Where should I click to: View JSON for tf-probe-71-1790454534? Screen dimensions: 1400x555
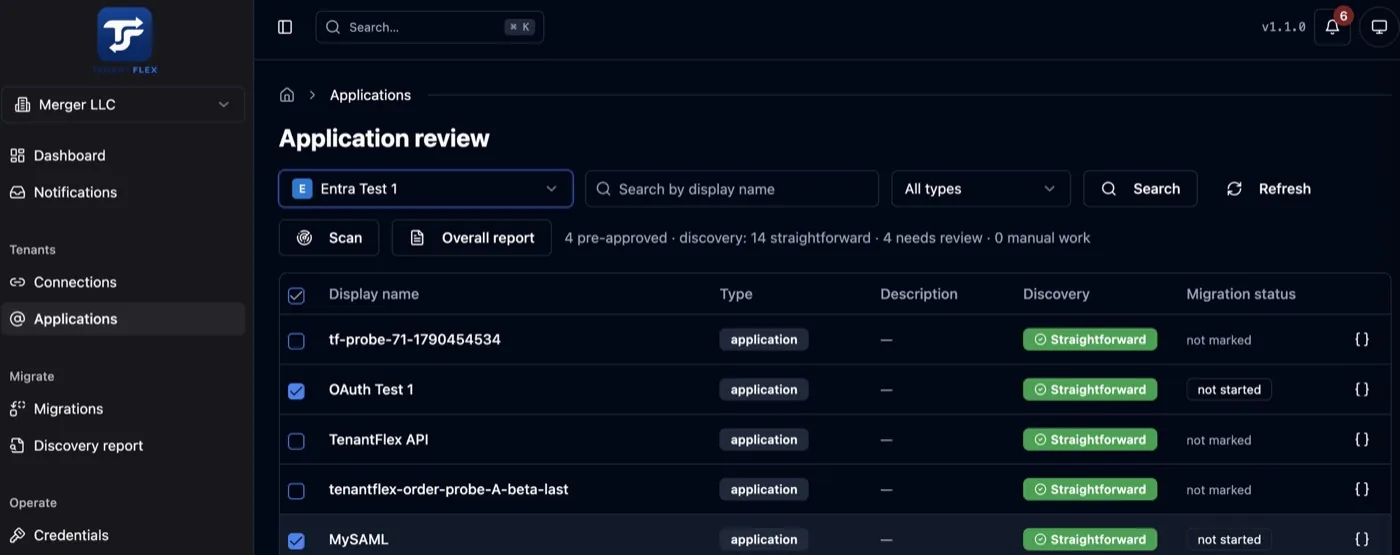coord(1361,340)
